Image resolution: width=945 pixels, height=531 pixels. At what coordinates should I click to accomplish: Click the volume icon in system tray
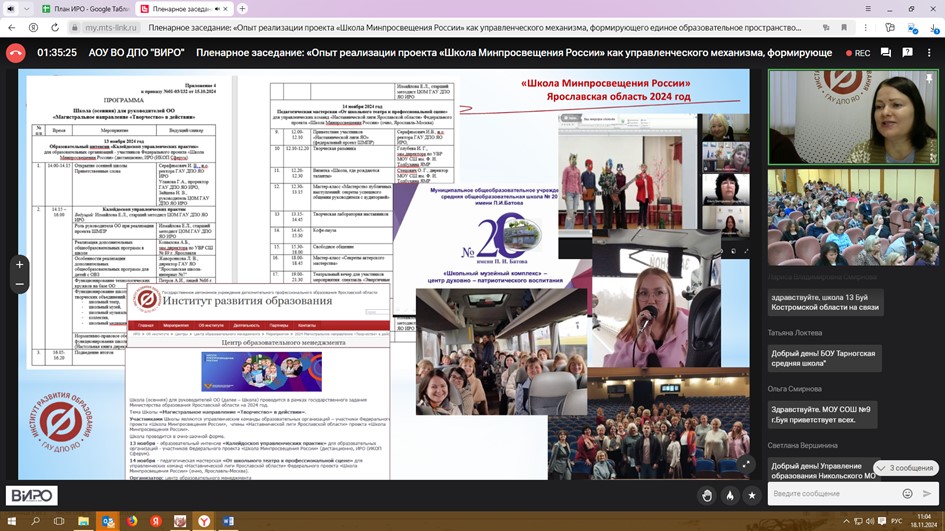tap(870, 521)
